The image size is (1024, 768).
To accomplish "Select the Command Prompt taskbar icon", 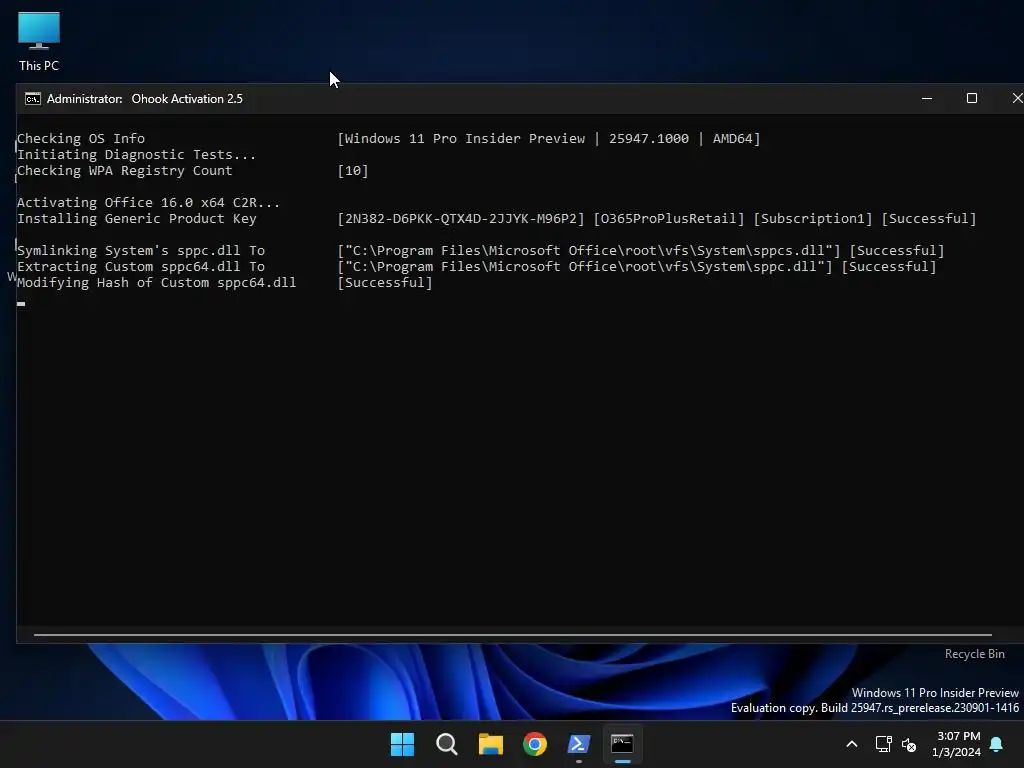I will (622, 744).
